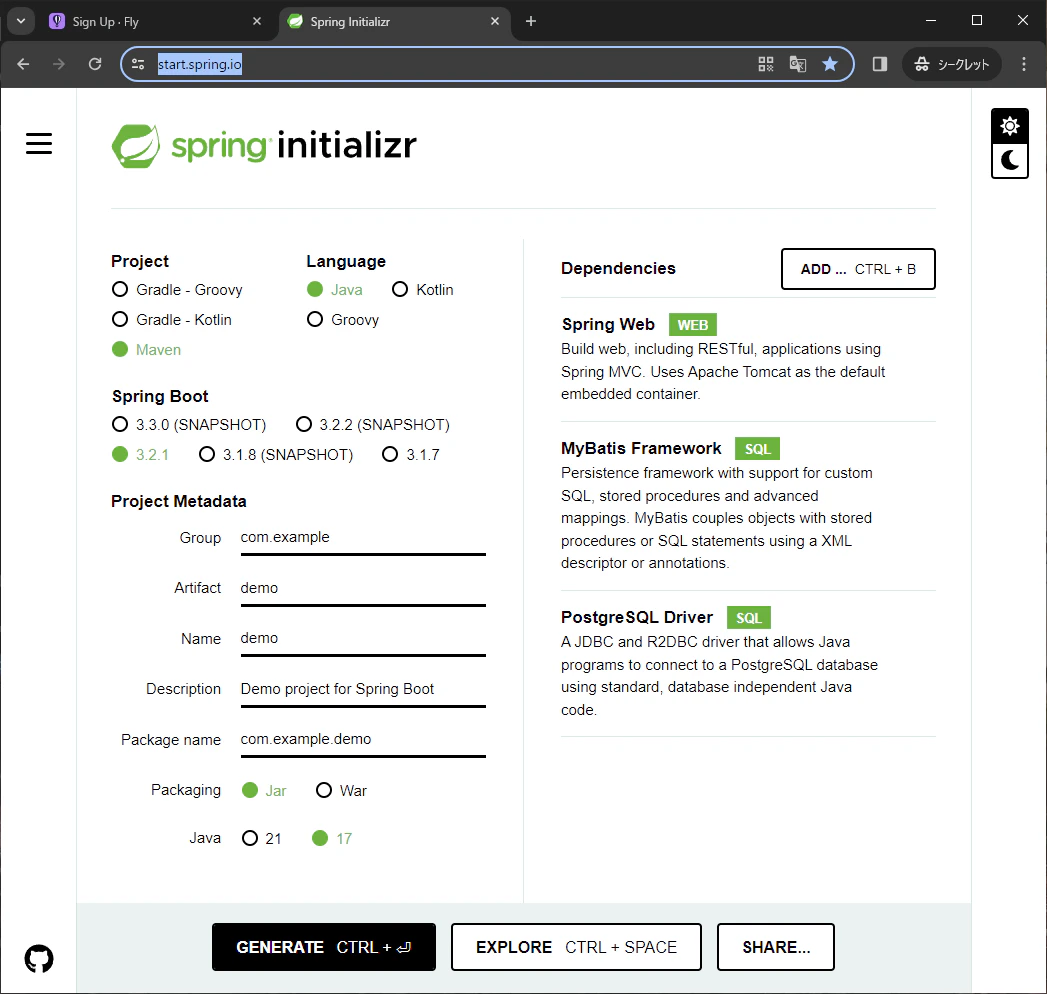This screenshot has width=1047, height=994.
Task: Choose Java as the language
Action: pyautogui.click(x=335, y=290)
